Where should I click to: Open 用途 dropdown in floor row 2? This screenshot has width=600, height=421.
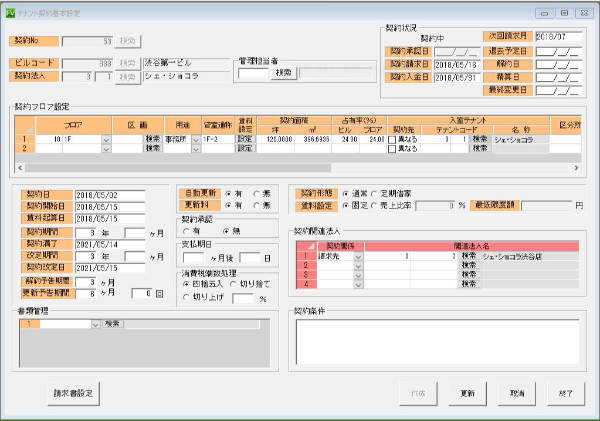196,149
